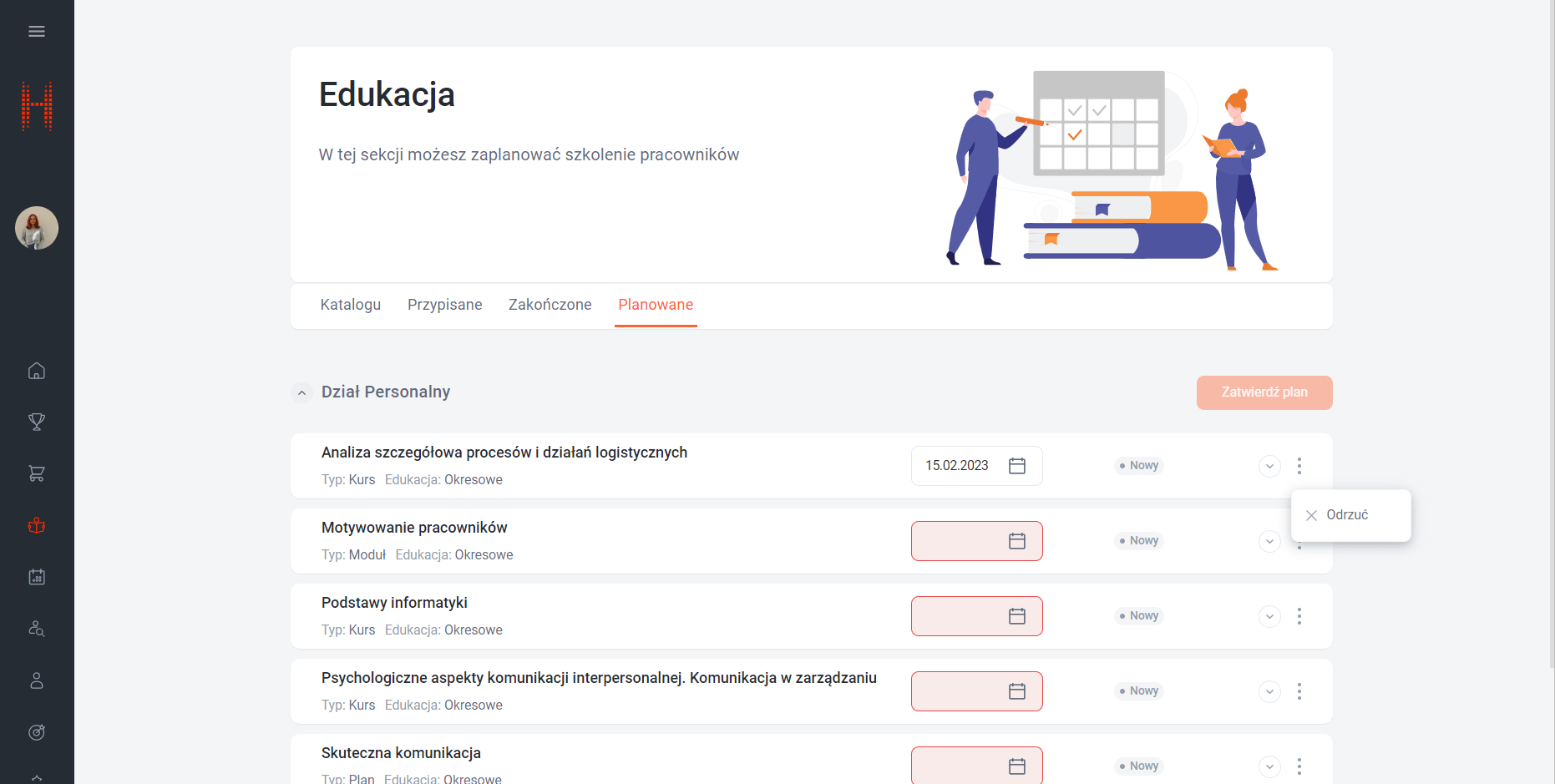Switch to the Katalogu tab
Image resolution: width=1555 pixels, height=784 pixels.
point(350,305)
